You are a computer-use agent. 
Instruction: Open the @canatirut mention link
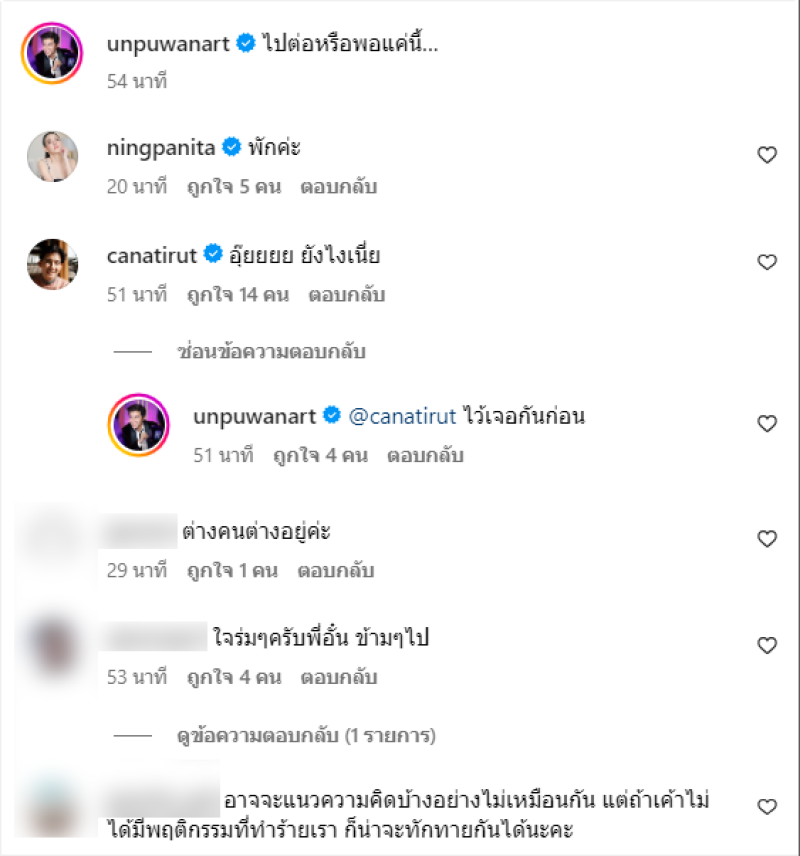click(402, 417)
